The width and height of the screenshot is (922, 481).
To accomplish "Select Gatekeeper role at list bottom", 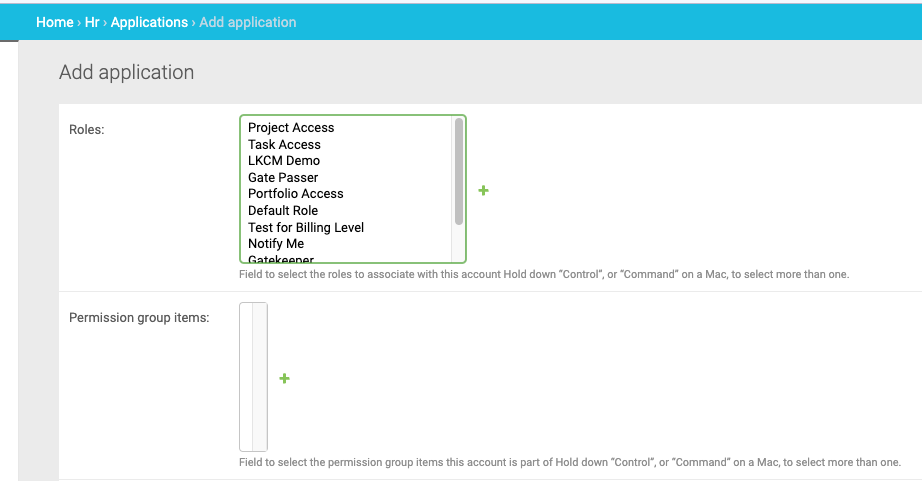I will click(x=281, y=259).
